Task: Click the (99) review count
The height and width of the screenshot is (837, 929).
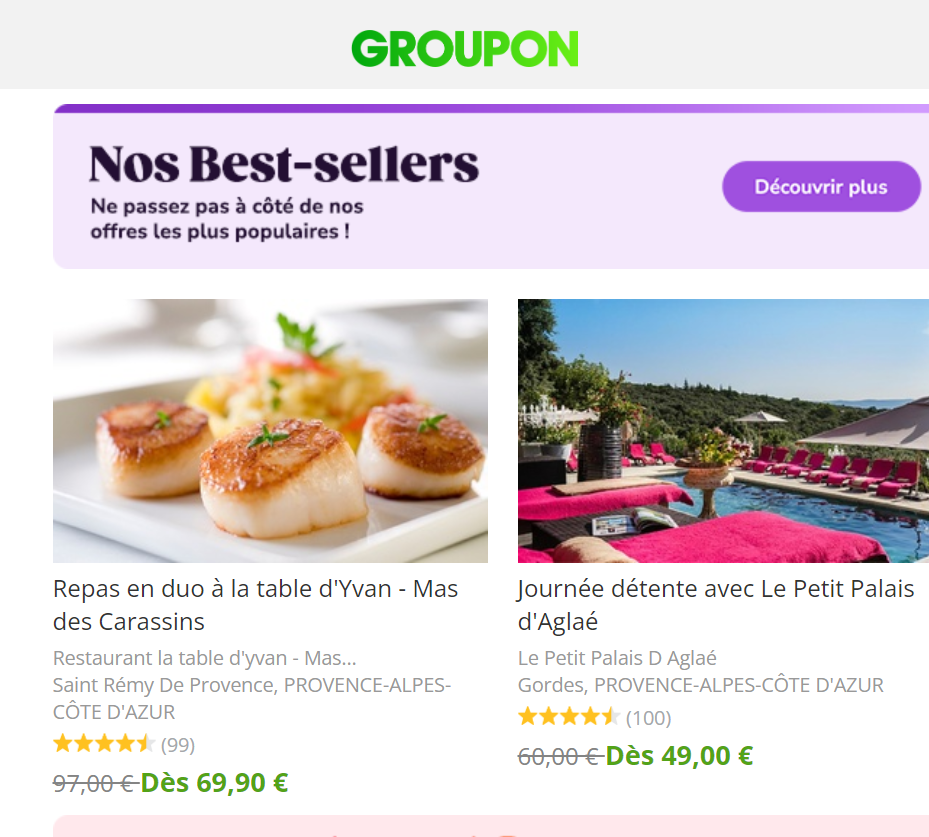Action: 178,745
